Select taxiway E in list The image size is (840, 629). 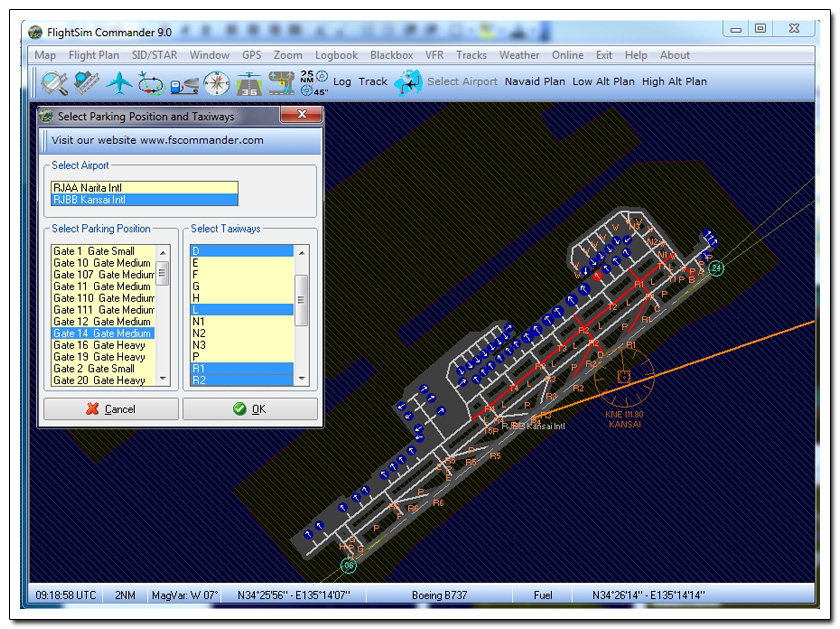point(242,263)
